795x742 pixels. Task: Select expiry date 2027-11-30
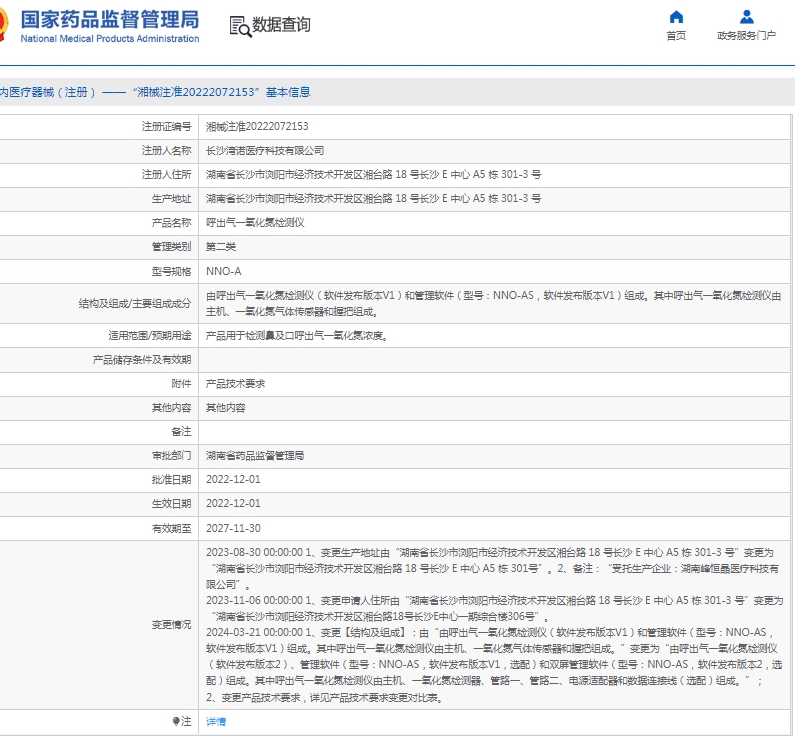click(233, 528)
